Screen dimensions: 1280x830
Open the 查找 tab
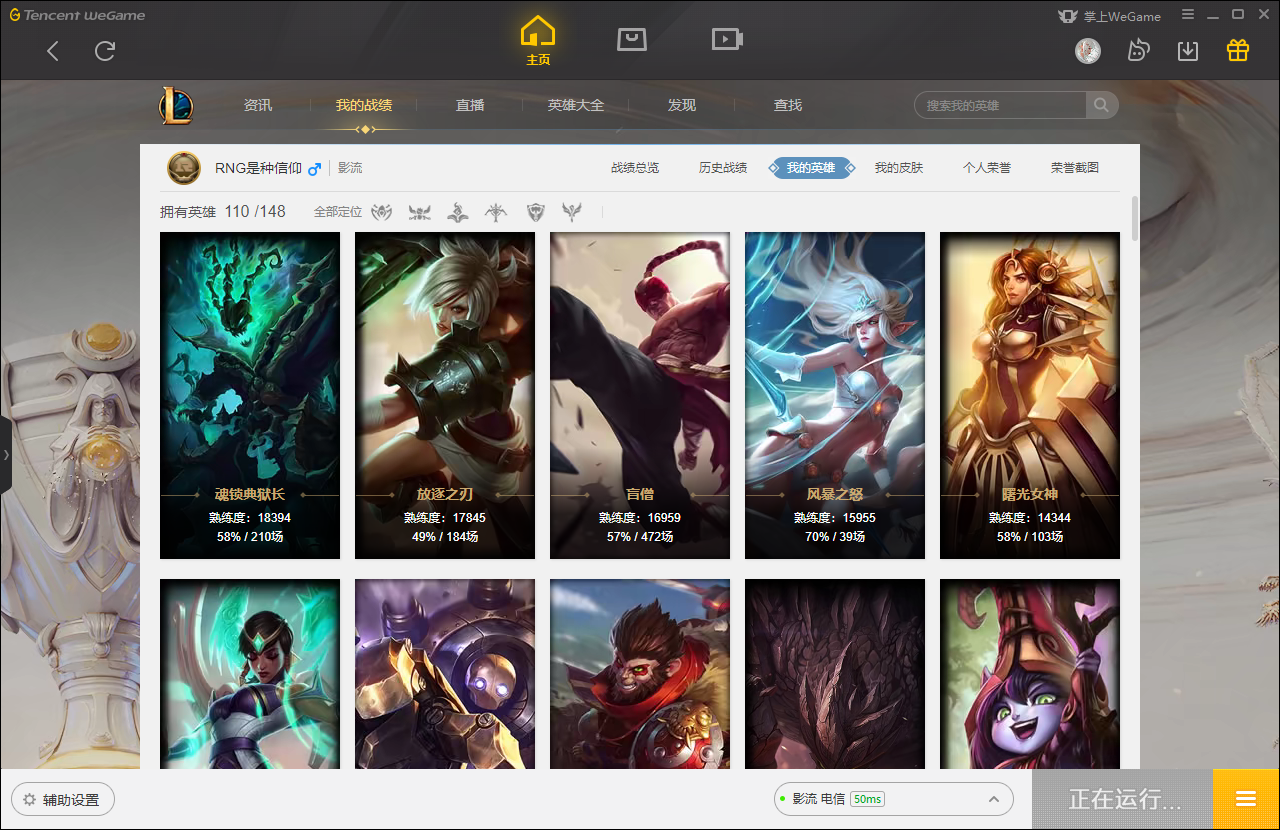coord(788,105)
